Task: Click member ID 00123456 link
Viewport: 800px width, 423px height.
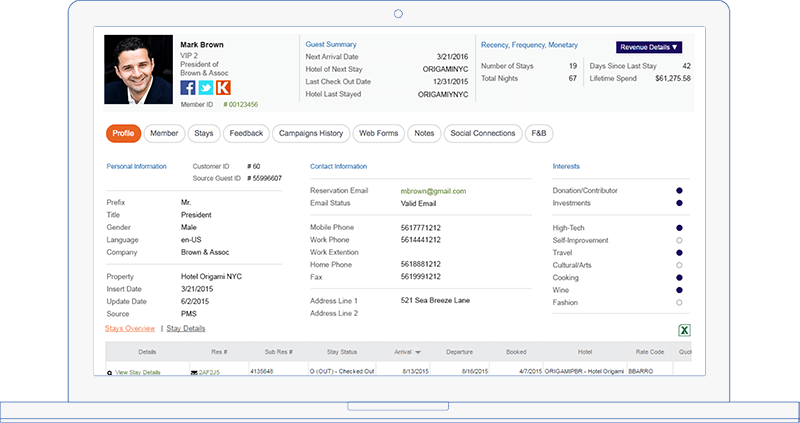Action: click(240, 104)
